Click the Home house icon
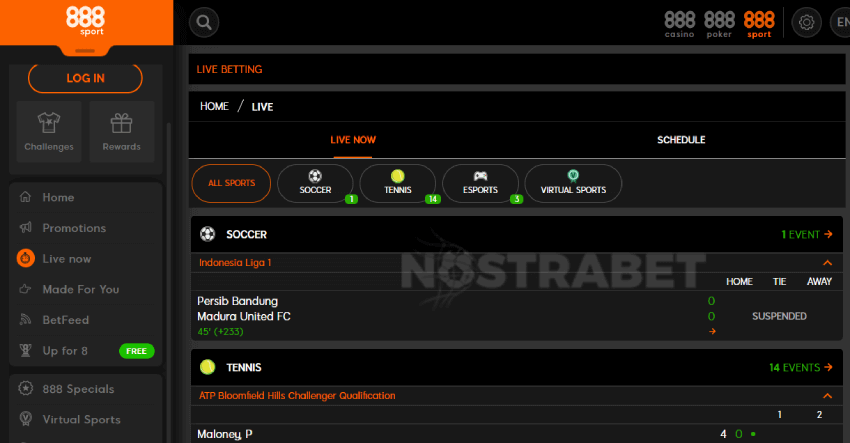Image resolution: width=850 pixels, height=443 pixels. coord(25,197)
